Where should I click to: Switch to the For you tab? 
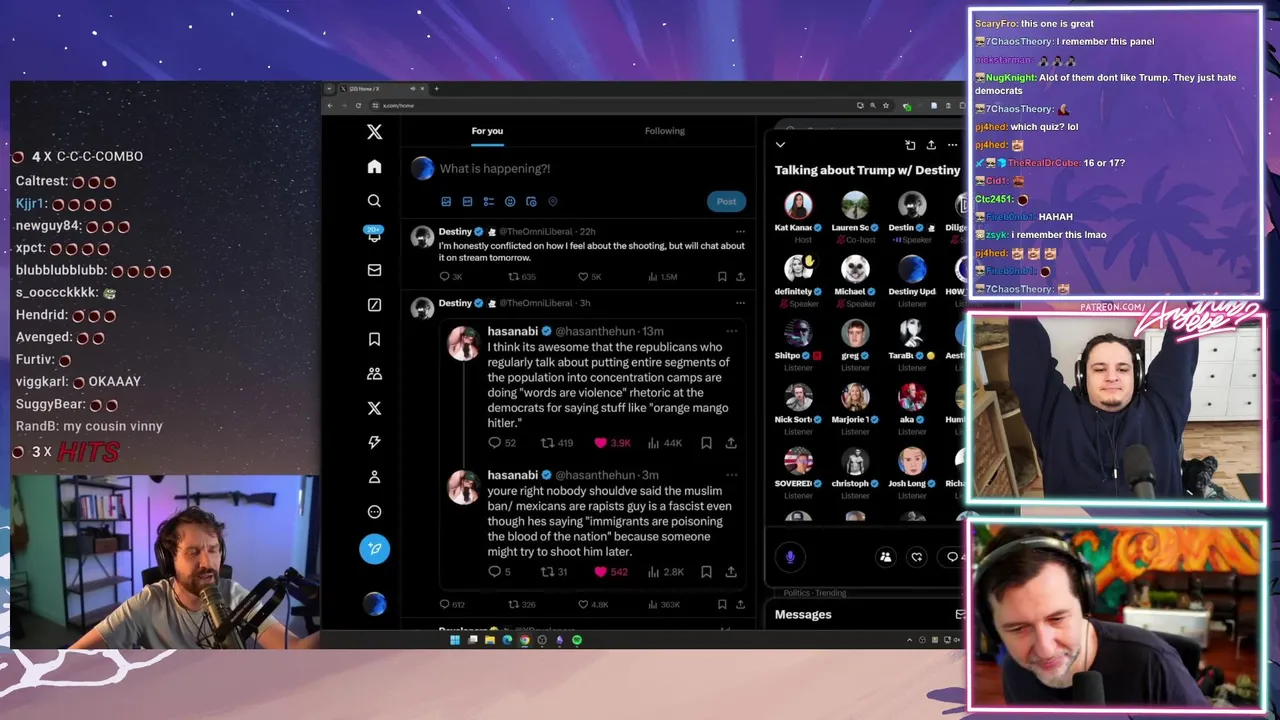tap(487, 131)
